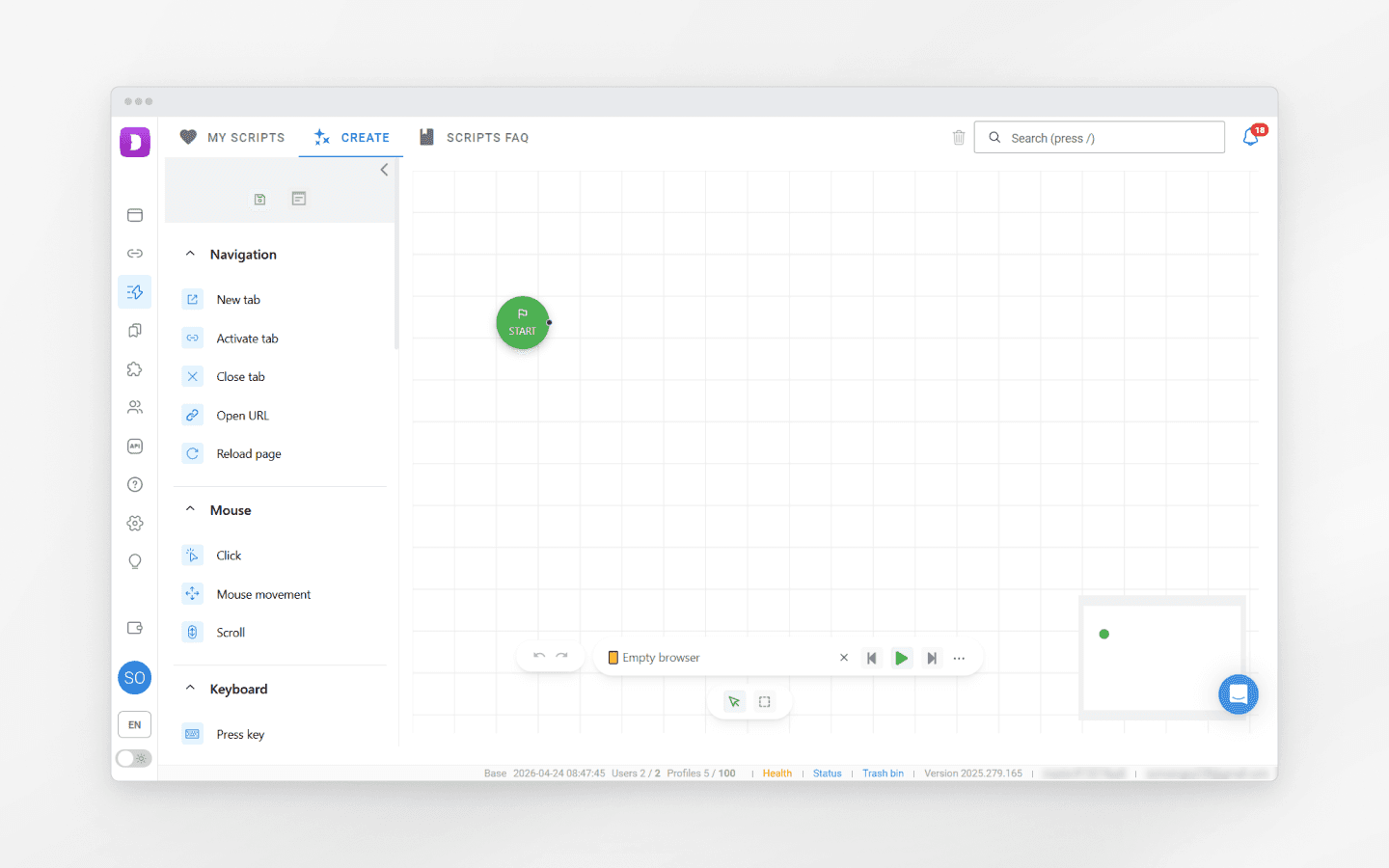Open the wallet billing sidebar icon
Viewport: 1389px width, 868px height.
coord(135,628)
